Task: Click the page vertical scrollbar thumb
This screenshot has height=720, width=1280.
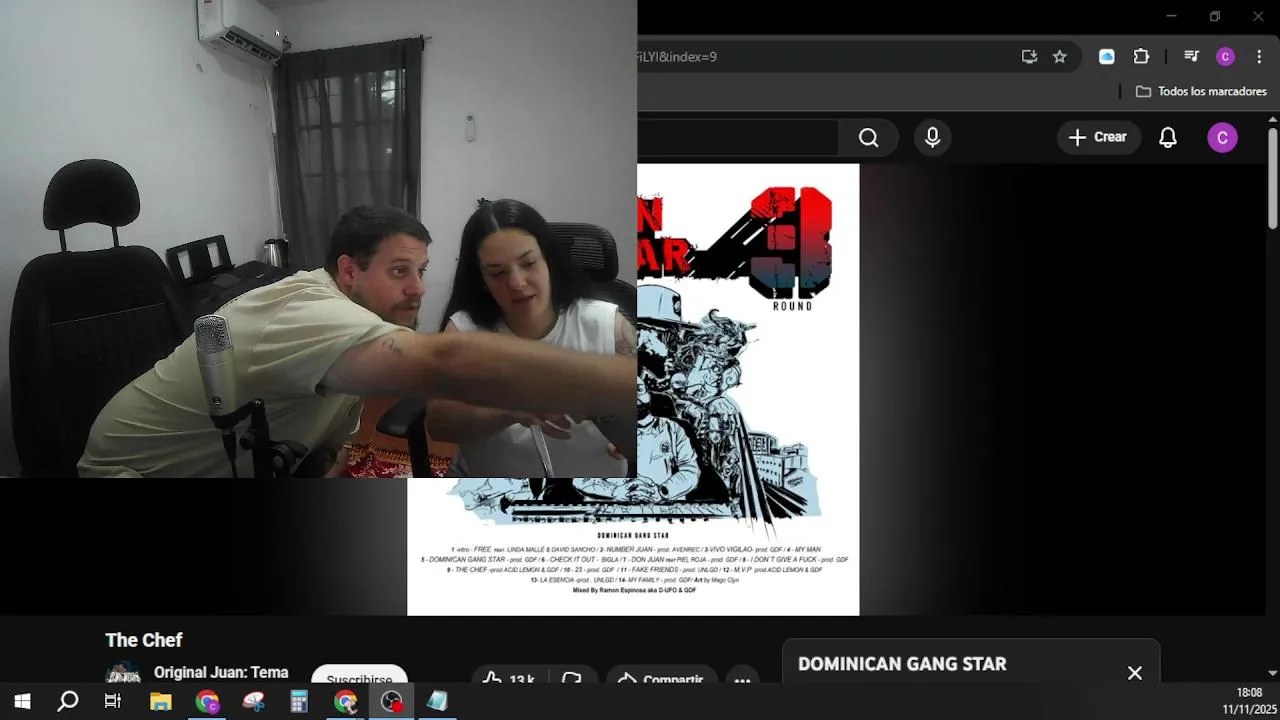Action: pos(1273,180)
